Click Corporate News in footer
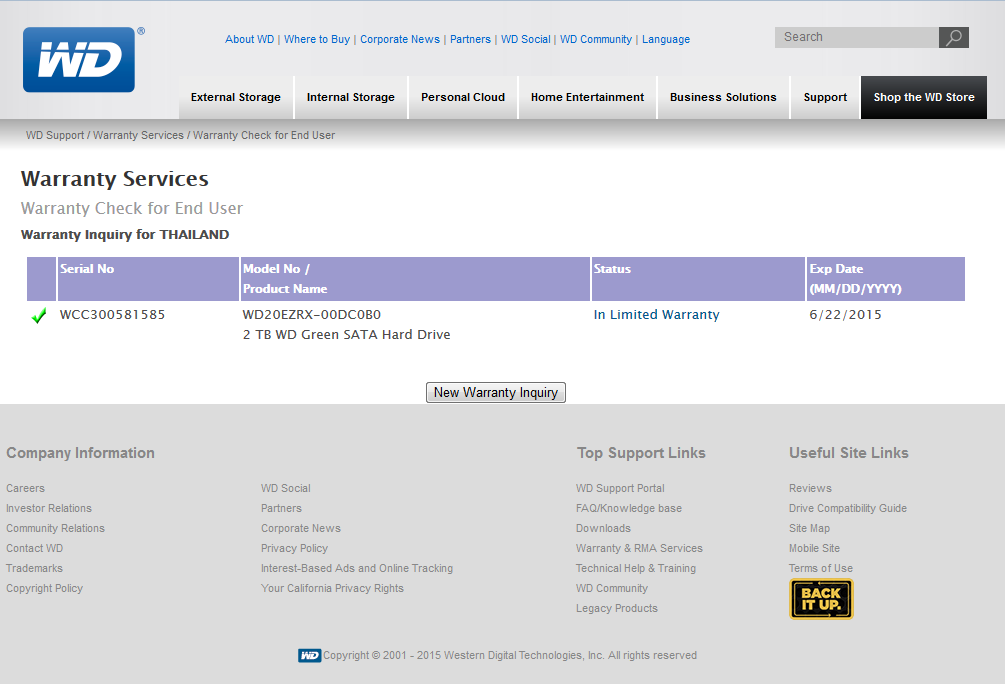Screen dimensions: 1005x684 coord(301,528)
